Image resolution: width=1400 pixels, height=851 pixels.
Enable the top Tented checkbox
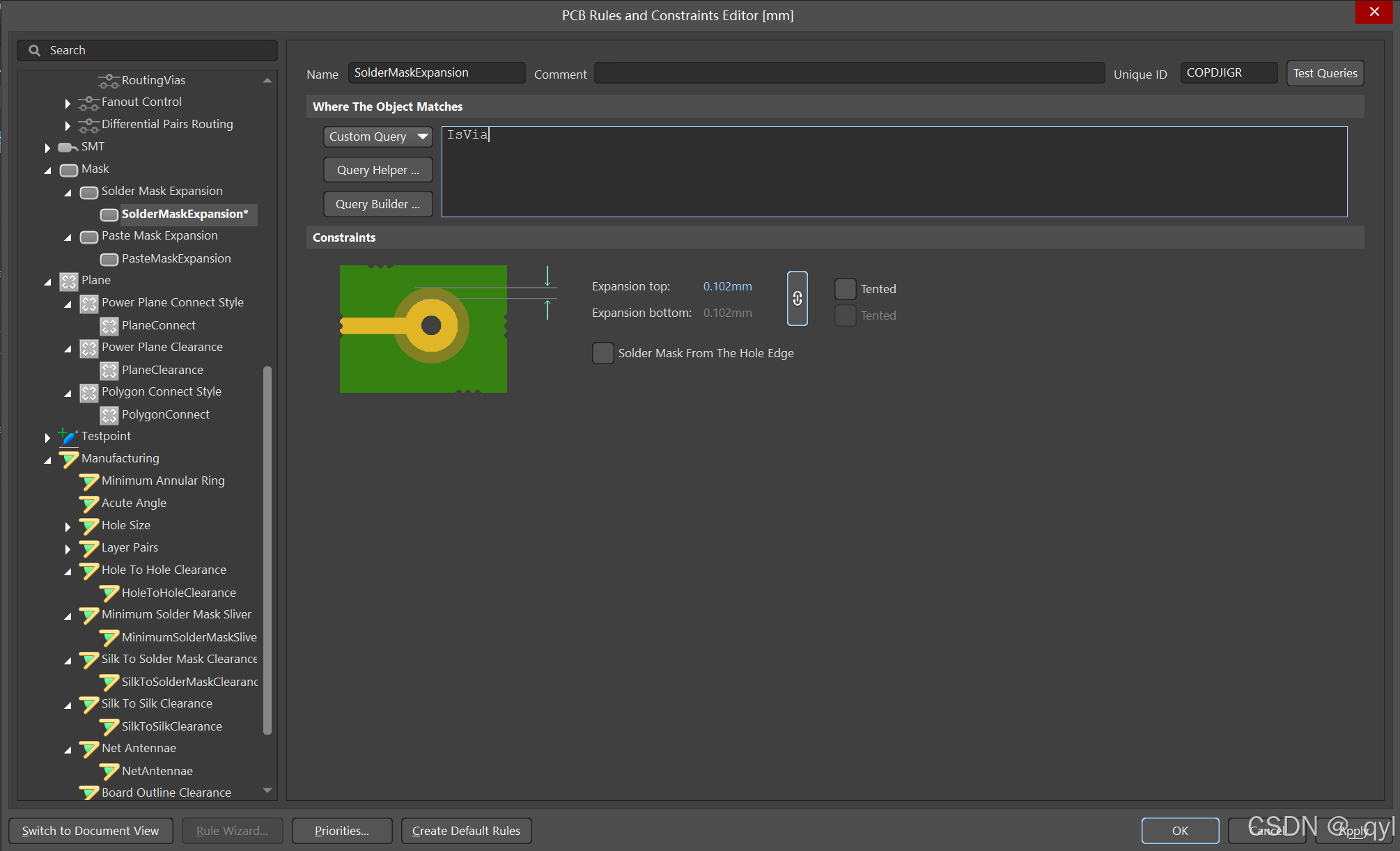coord(845,288)
